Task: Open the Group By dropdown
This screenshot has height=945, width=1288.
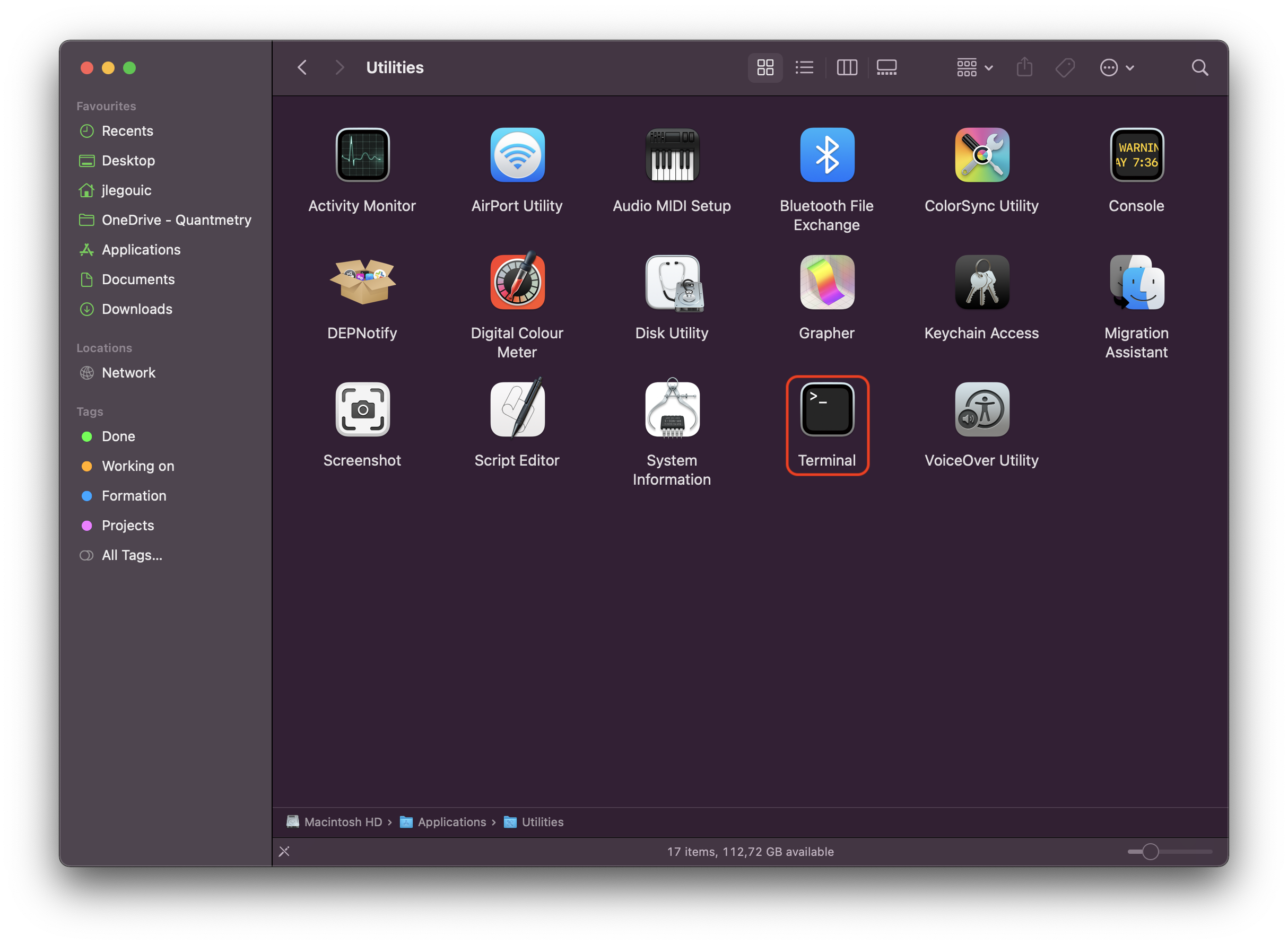Action: 974,67
